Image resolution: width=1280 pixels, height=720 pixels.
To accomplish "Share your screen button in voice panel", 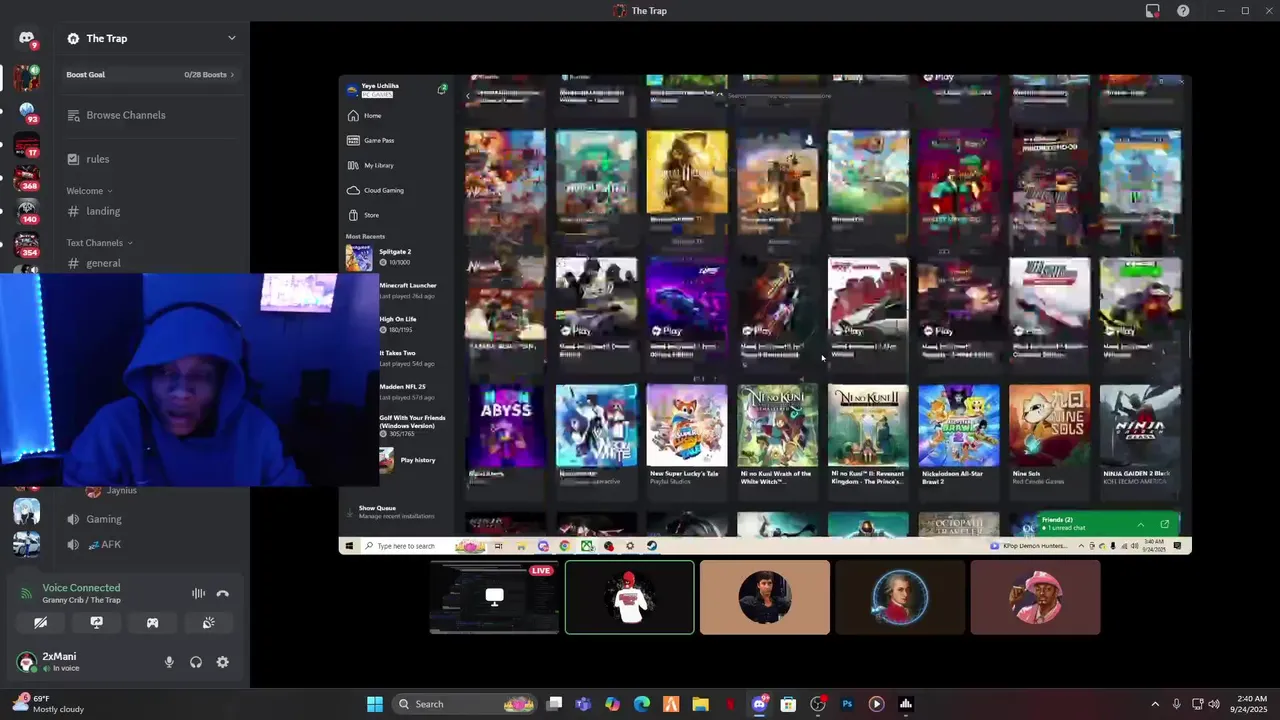I will [96, 622].
